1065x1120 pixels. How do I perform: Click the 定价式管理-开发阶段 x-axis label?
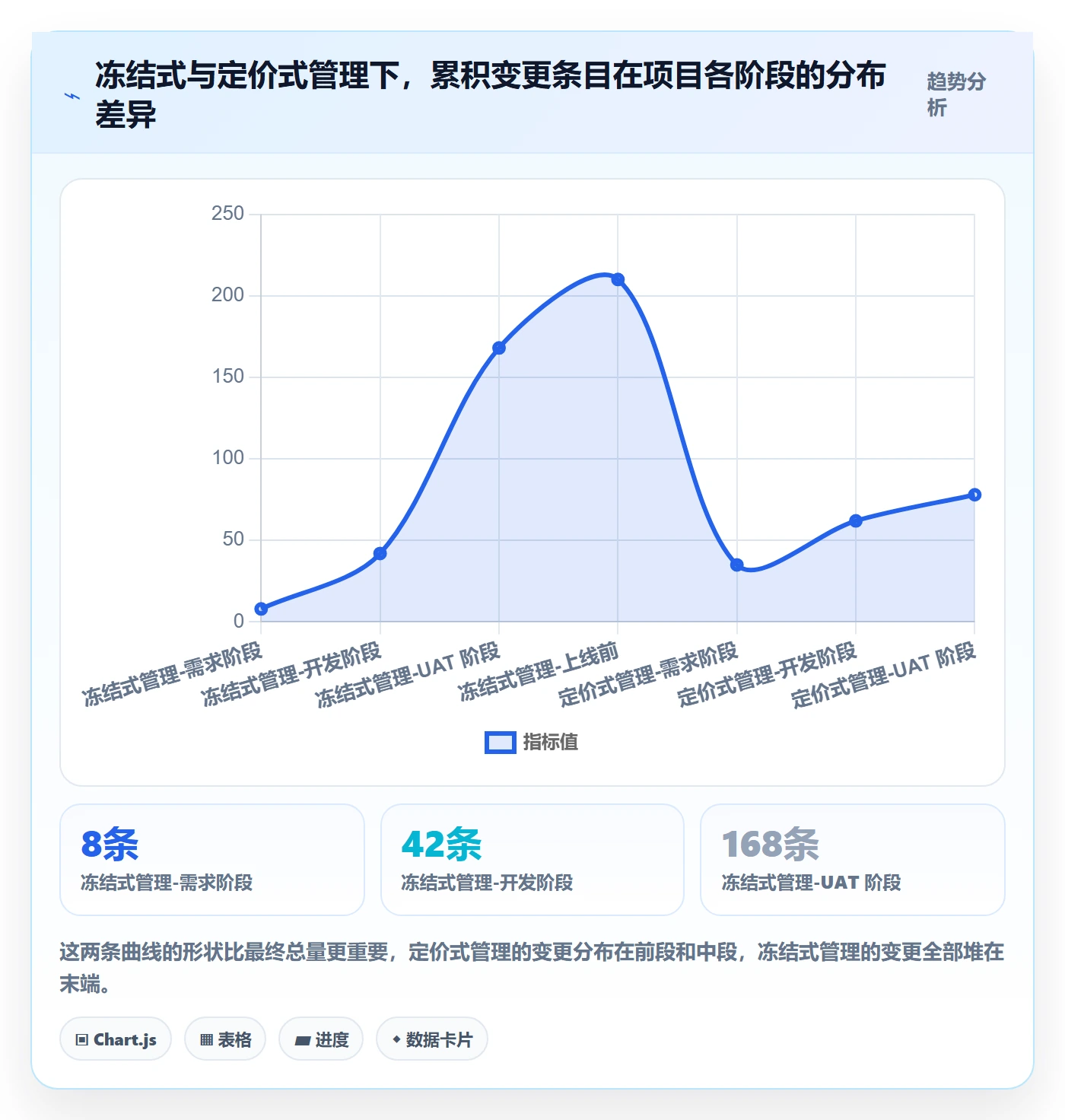tap(768, 673)
